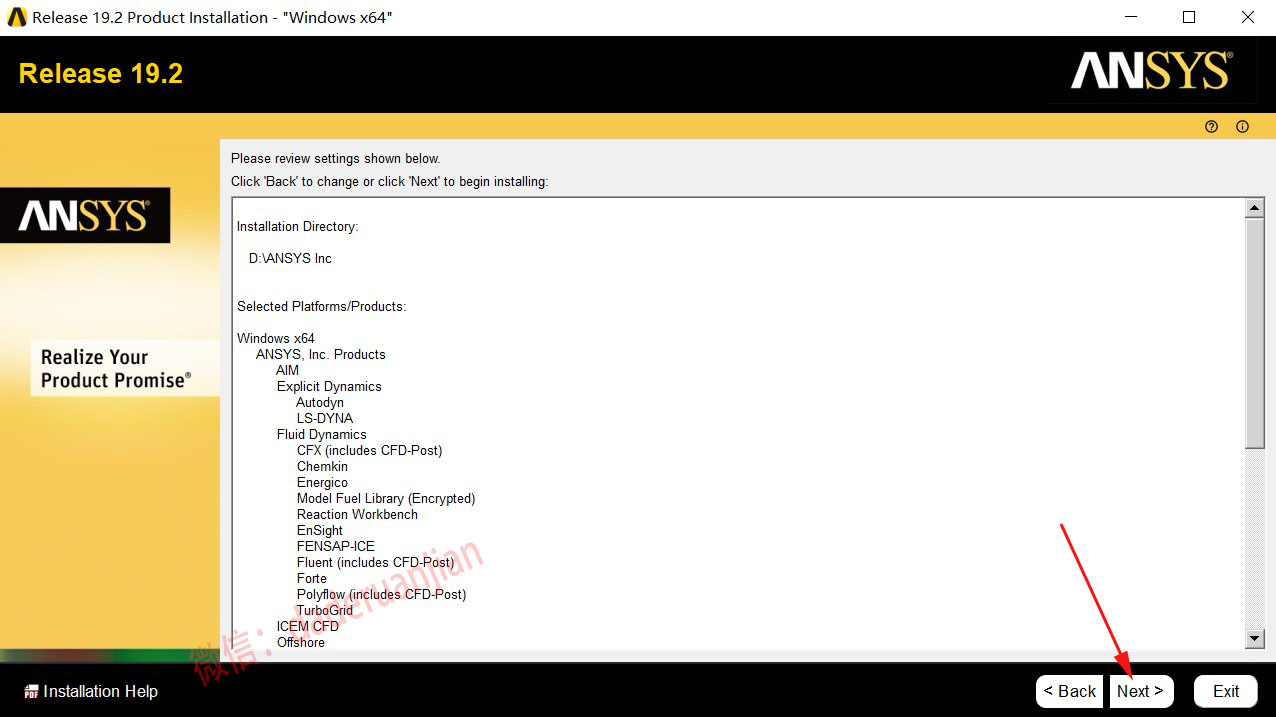Click the 'FENSAP-ICE' entry

point(336,547)
